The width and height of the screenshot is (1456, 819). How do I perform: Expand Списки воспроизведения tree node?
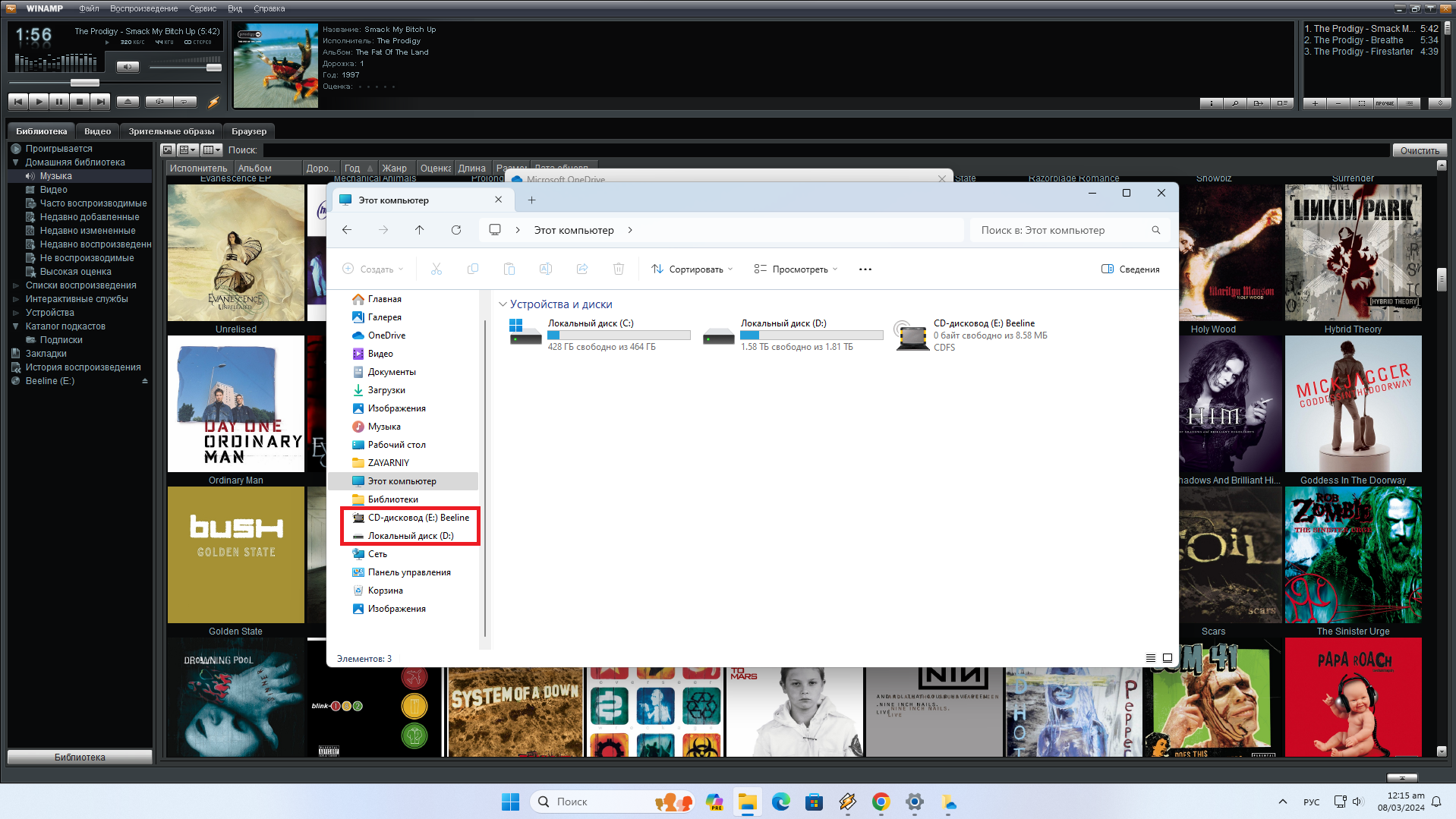coord(15,285)
